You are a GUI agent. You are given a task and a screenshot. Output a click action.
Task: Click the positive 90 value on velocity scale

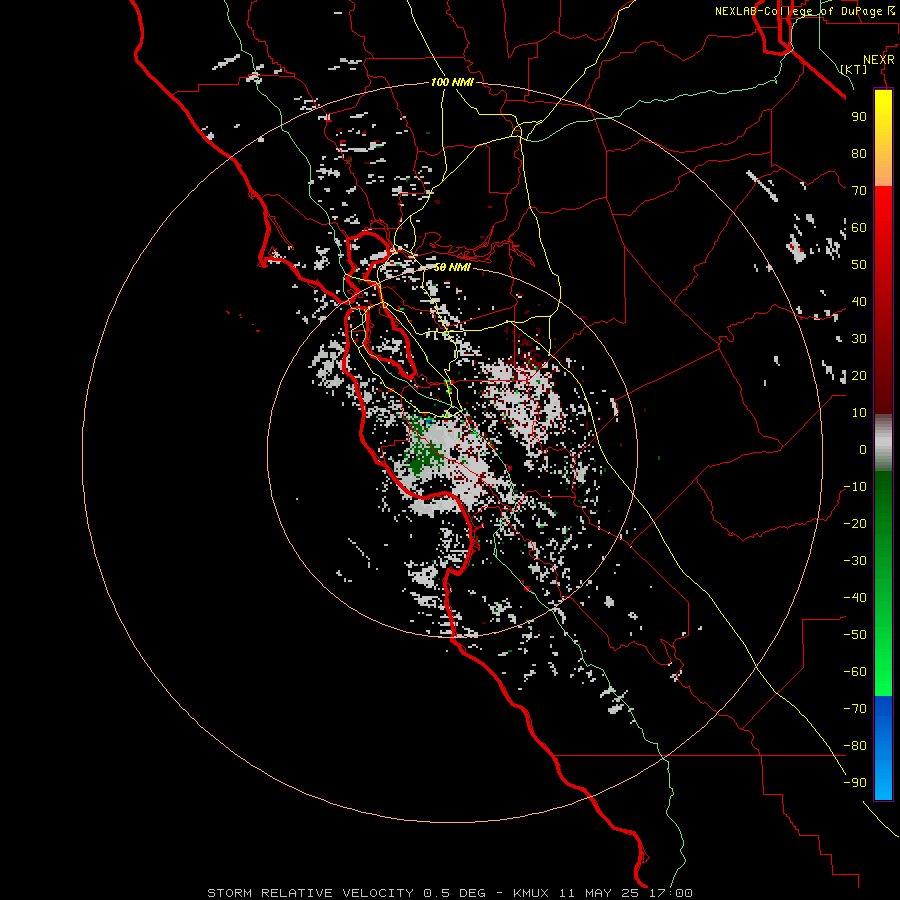coord(859,117)
